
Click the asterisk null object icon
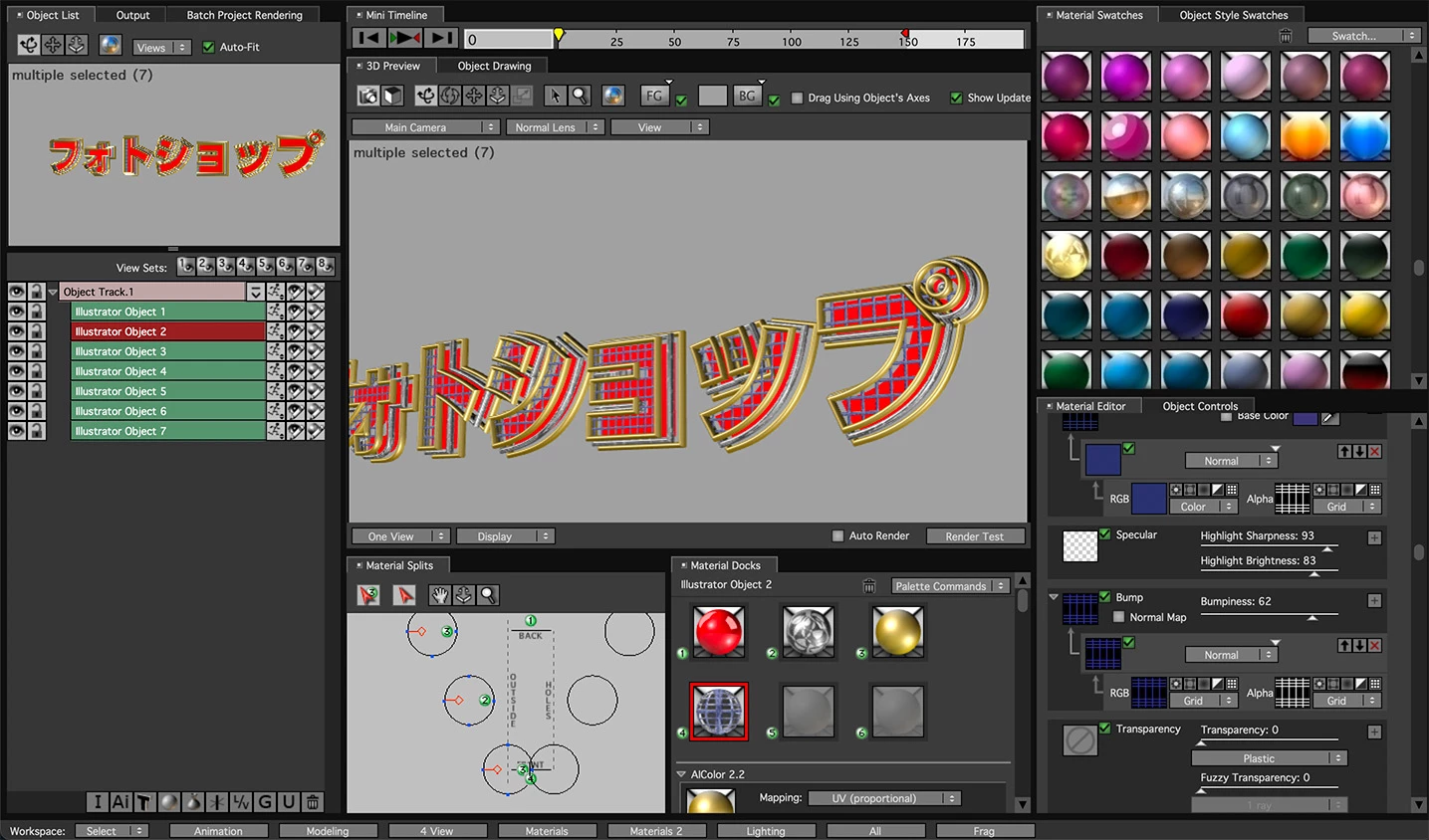[x=217, y=801]
